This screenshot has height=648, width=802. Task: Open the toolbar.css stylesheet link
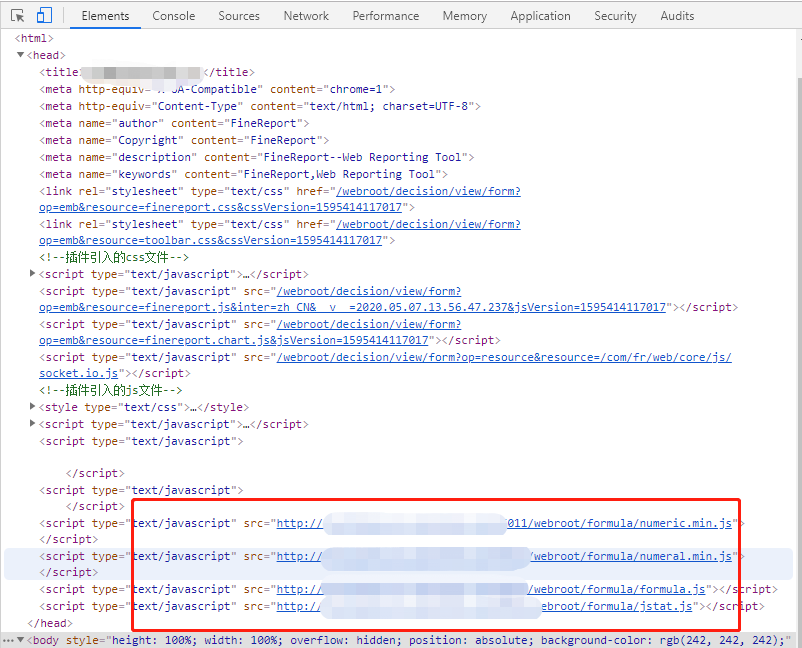coord(280,232)
